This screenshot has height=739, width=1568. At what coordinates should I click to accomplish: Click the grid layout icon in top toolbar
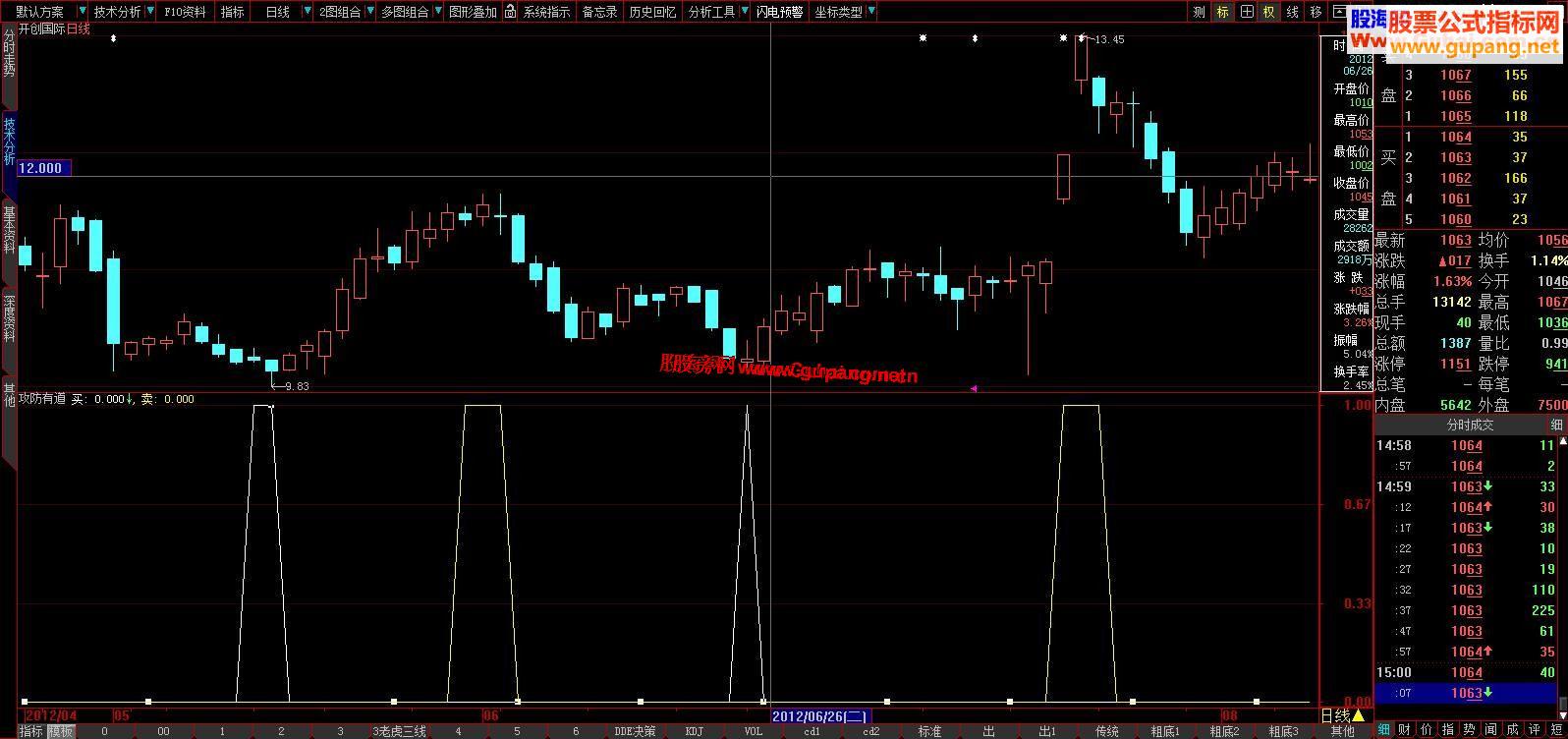(1246, 12)
